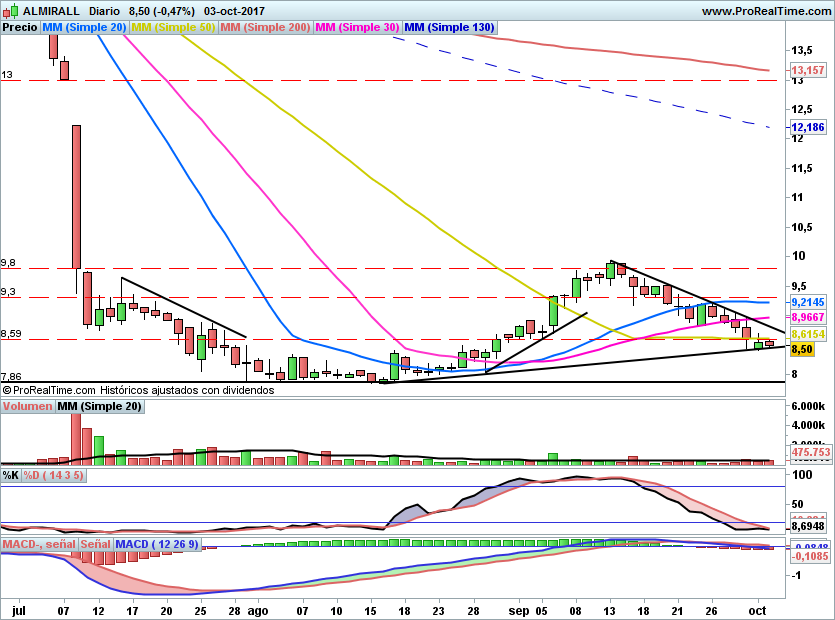
Task: Click the ProRealTime.com históricos ajustados text
Action: (138, 390)
